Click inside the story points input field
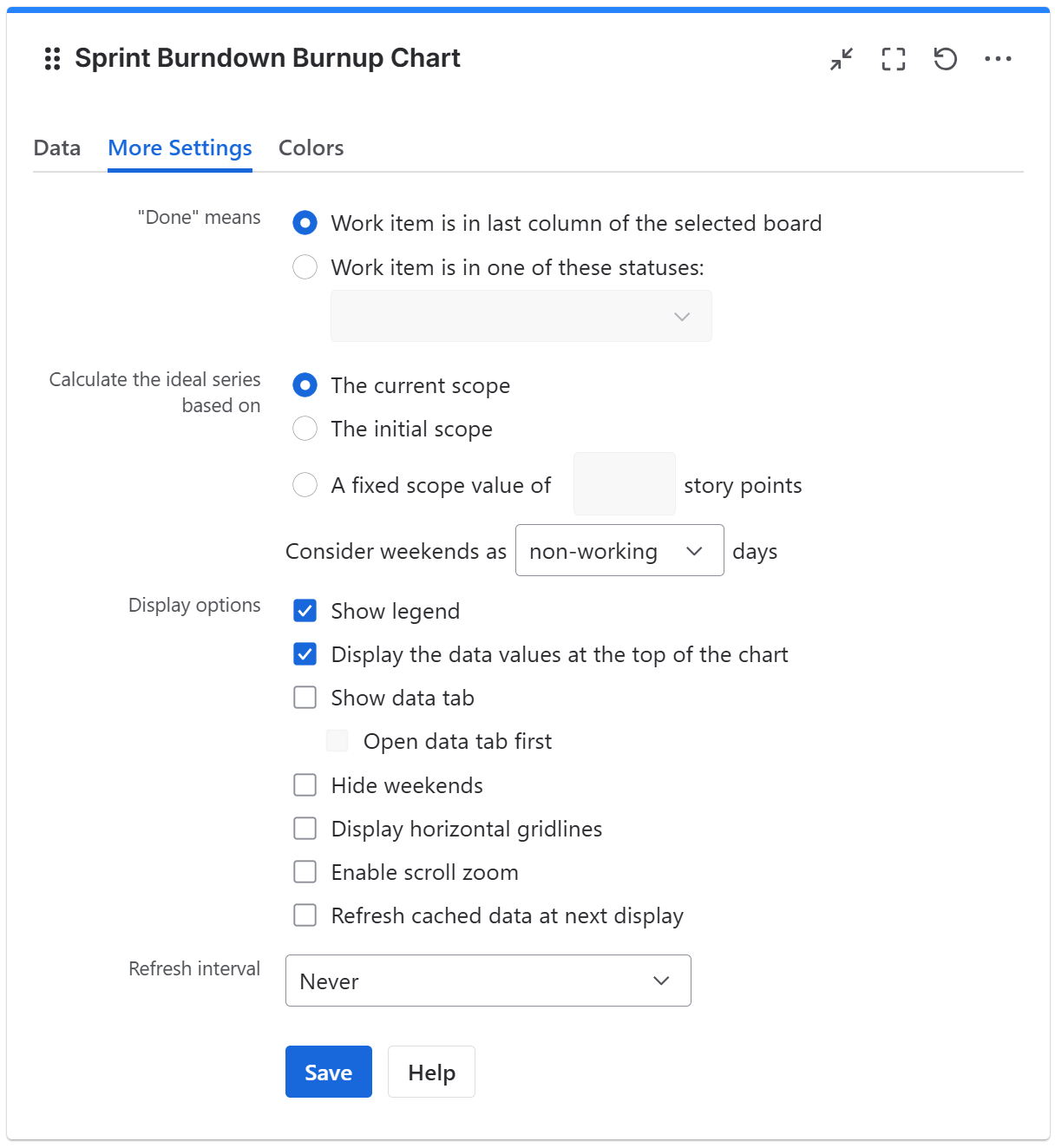The image size is (1055, 1148). click(624, 484)
